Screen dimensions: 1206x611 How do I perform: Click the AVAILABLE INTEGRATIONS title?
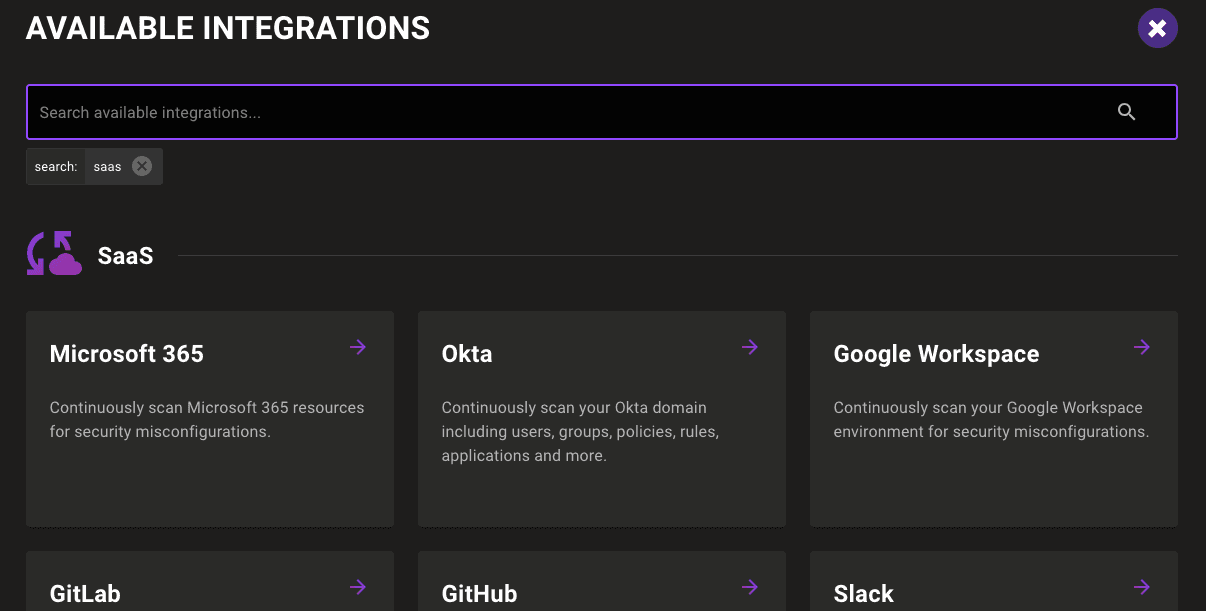228,28
